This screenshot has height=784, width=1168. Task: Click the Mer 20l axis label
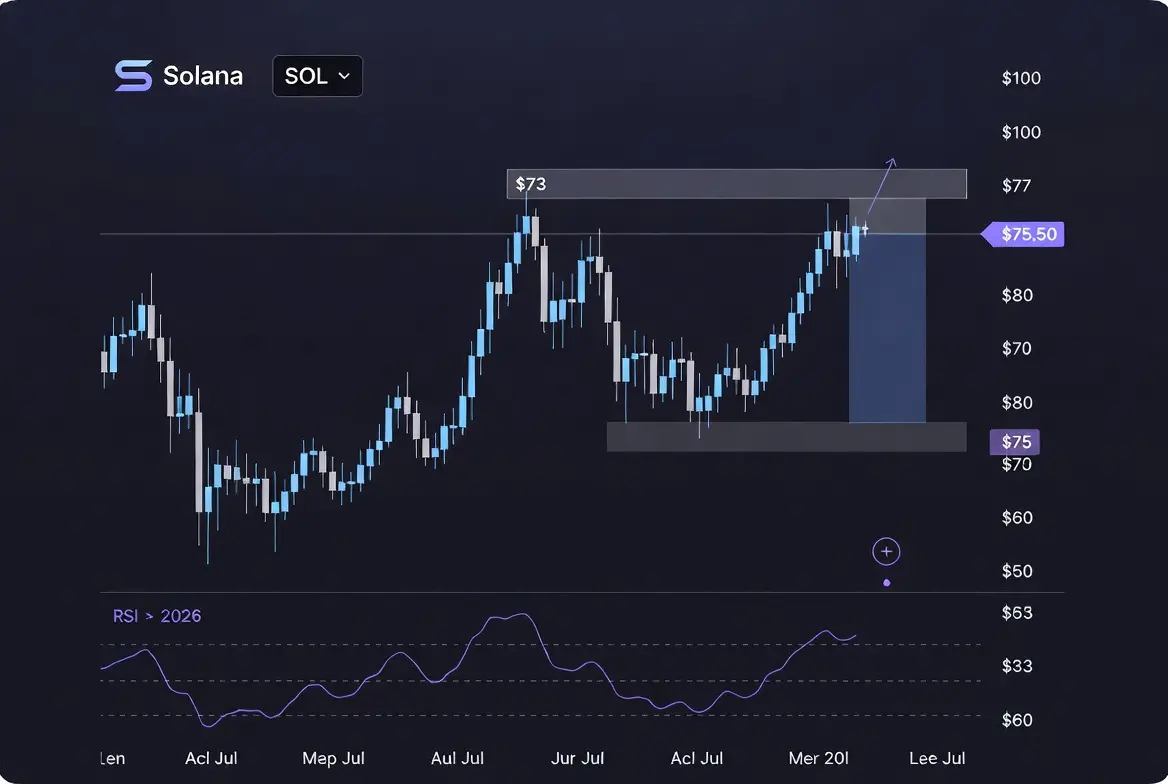(x=819, y=758)
